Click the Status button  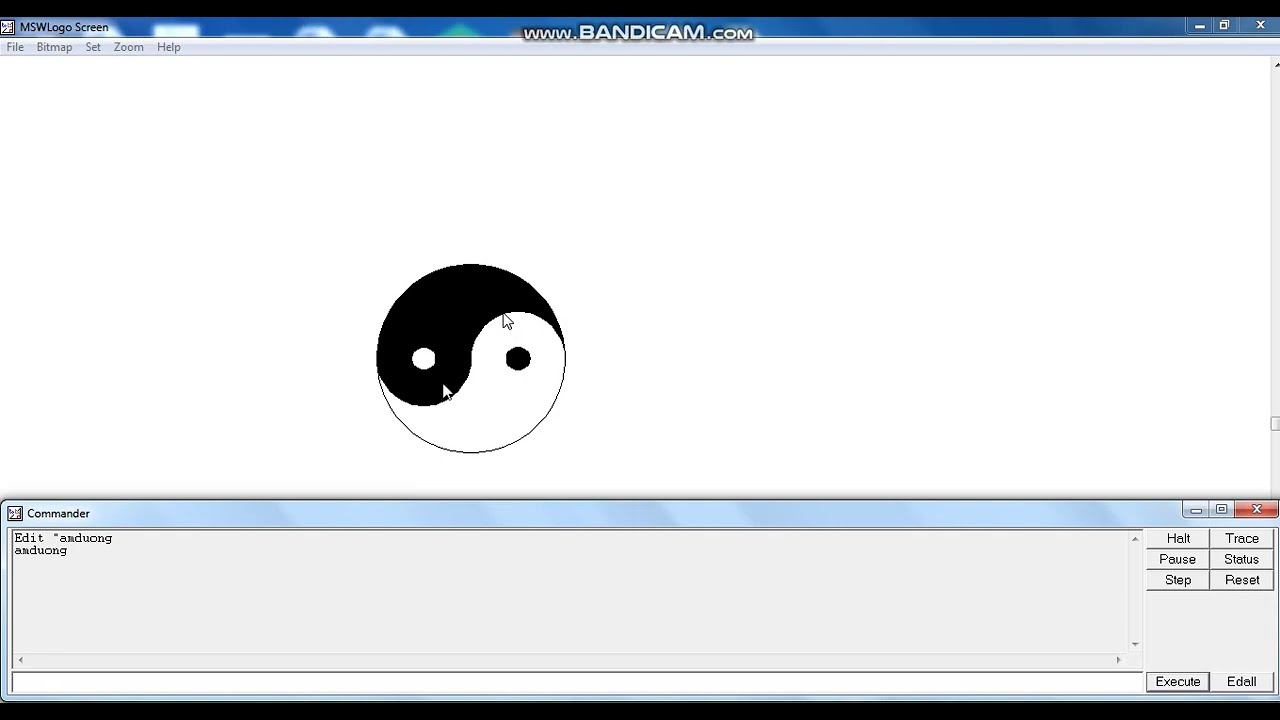pyautogui.click(x=1242, y=559)
